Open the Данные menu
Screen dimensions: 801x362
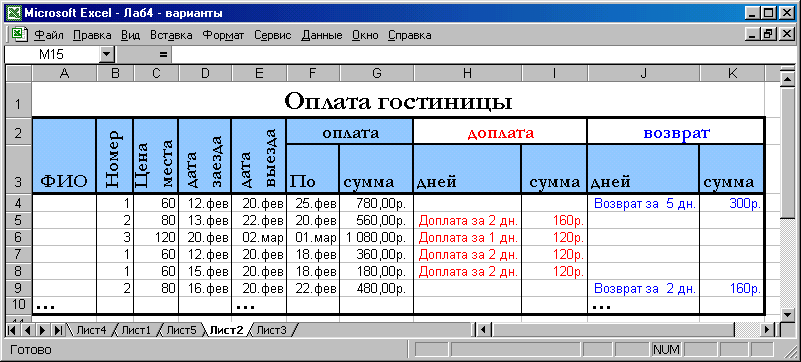click(x=321, y=35)
